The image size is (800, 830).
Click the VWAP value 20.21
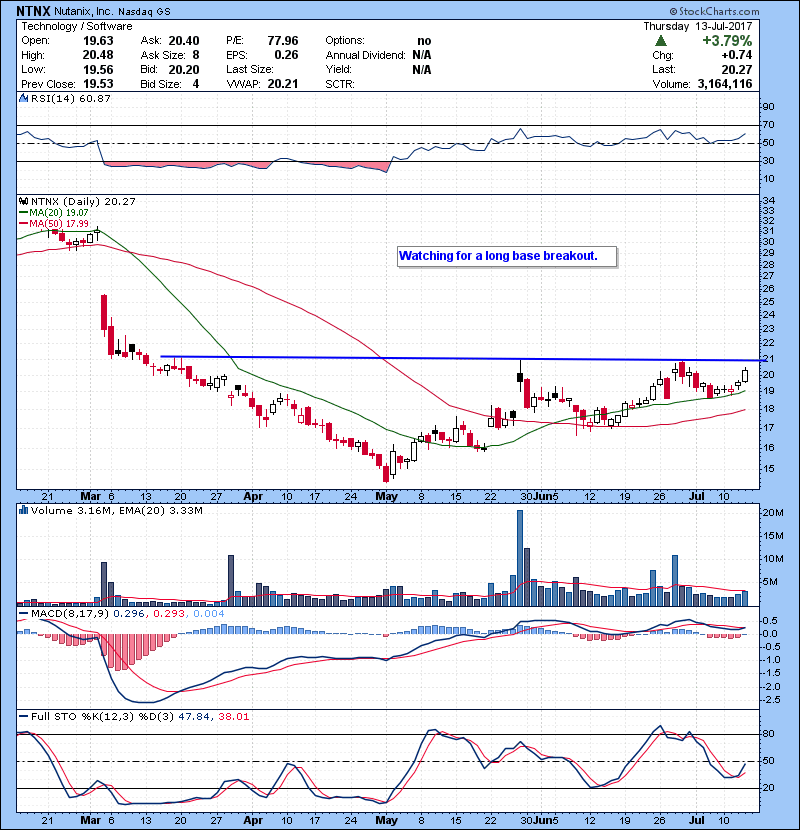click(283, 84)
